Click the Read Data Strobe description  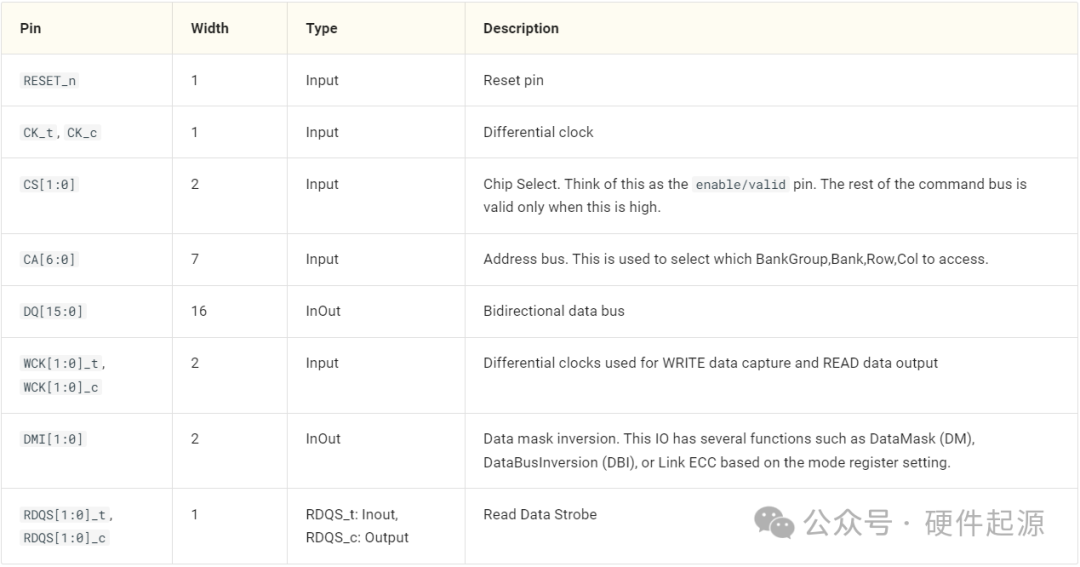pos(540,514)
